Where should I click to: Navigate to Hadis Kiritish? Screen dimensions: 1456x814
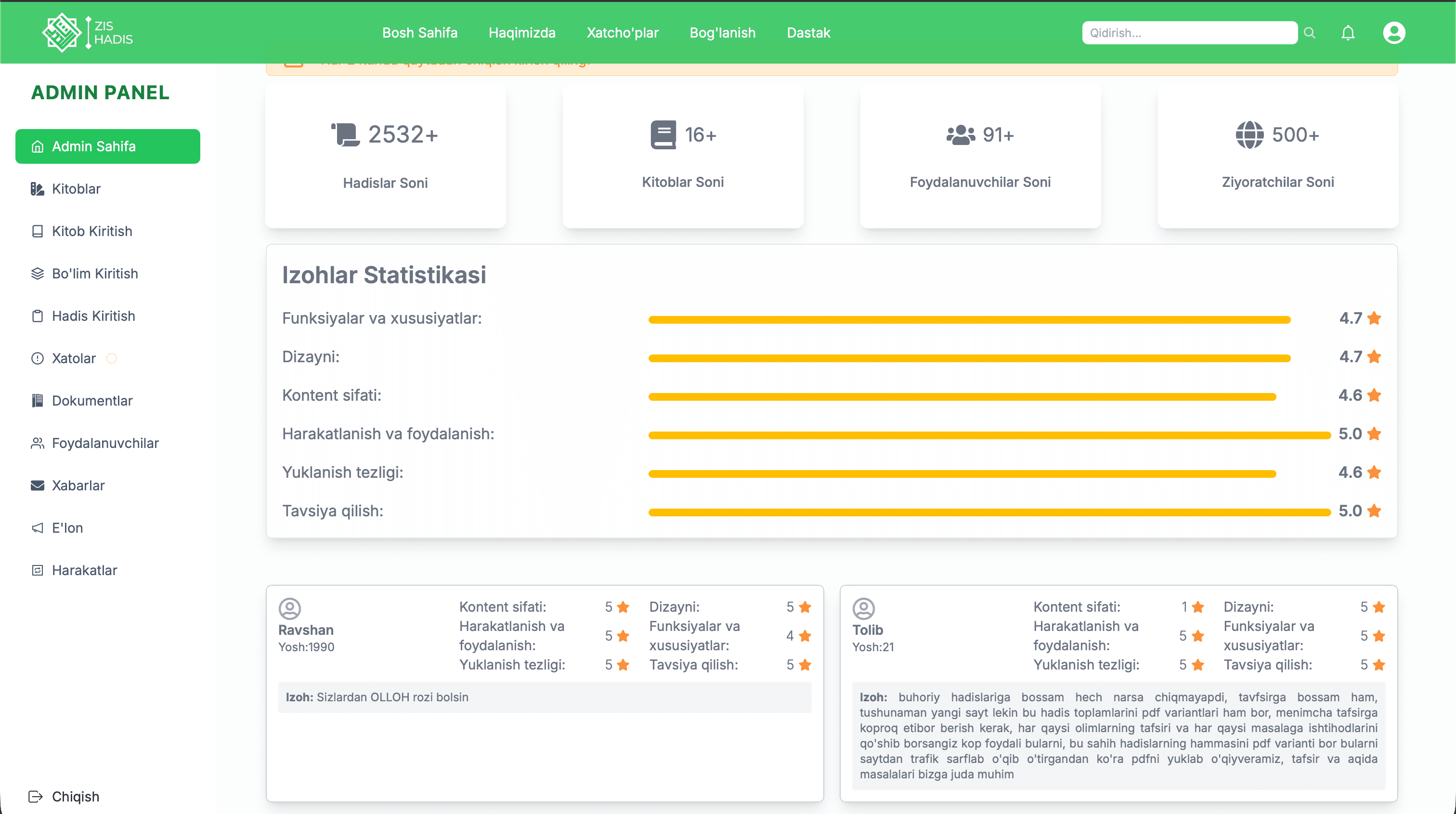coord(93,315)
